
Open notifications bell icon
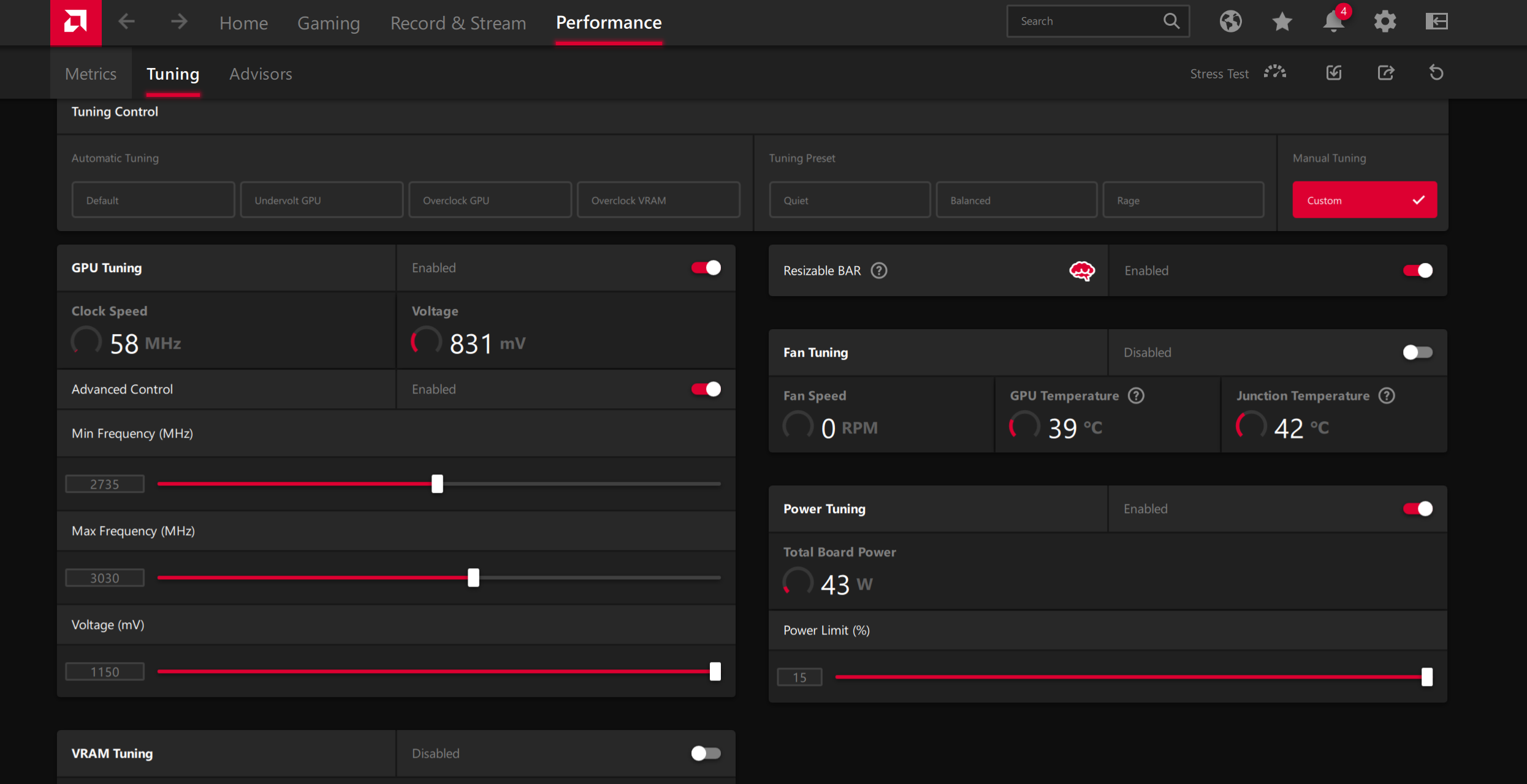coord(1333,22)
